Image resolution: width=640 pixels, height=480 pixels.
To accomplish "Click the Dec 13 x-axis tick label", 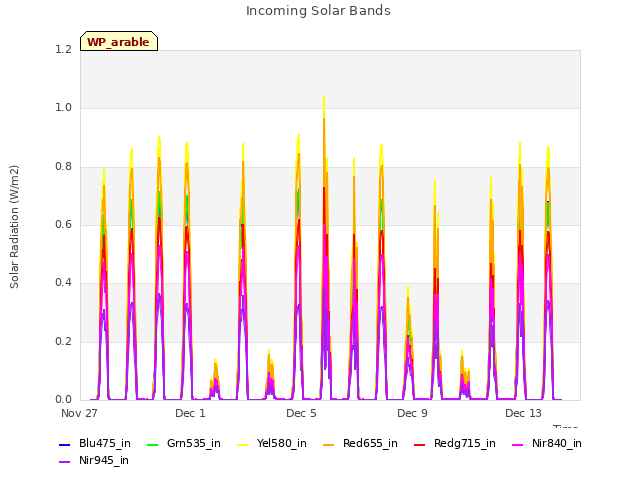I will pyautogui.click(x=523, y=413).
